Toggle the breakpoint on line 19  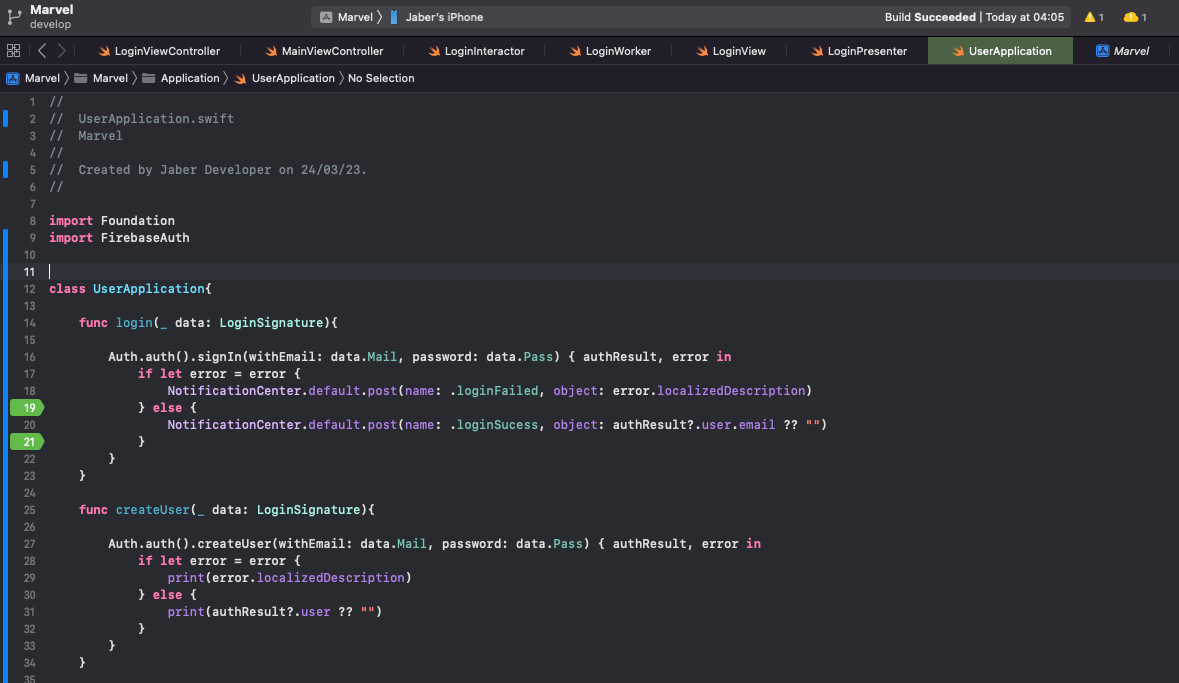pyautogui.click(x=26, y=407)
